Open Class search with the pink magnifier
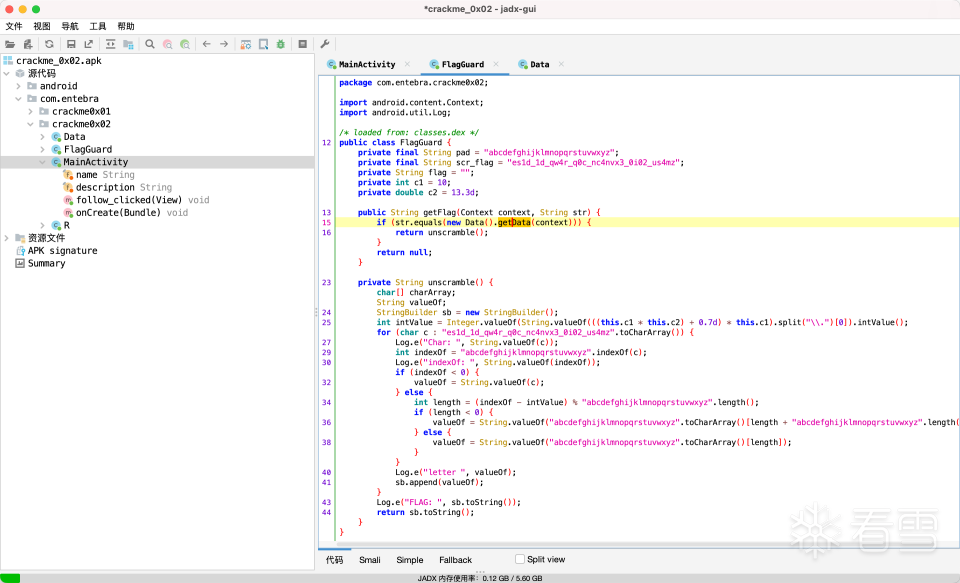 (x=167, y=44)
